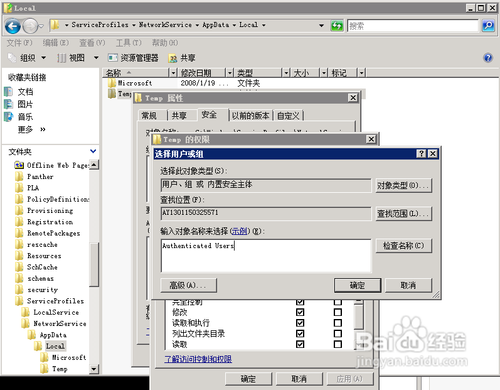500x390 pixels.
Task: Click the green refresh icon by address bar
Action: tap(337, 26)
